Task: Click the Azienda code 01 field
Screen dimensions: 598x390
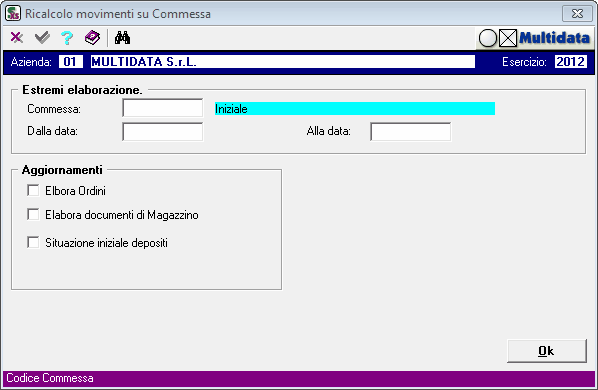Action: (71, 62)
